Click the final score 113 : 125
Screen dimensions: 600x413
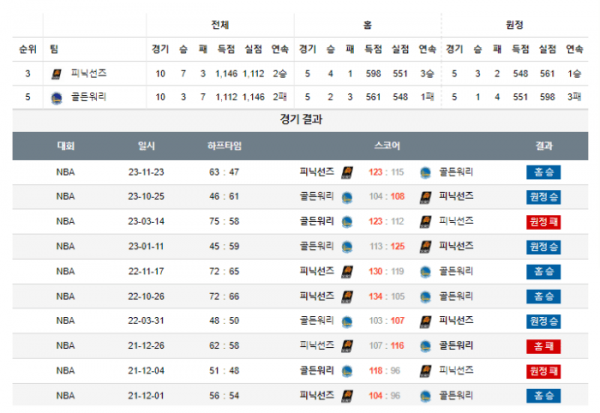[387, 246]
